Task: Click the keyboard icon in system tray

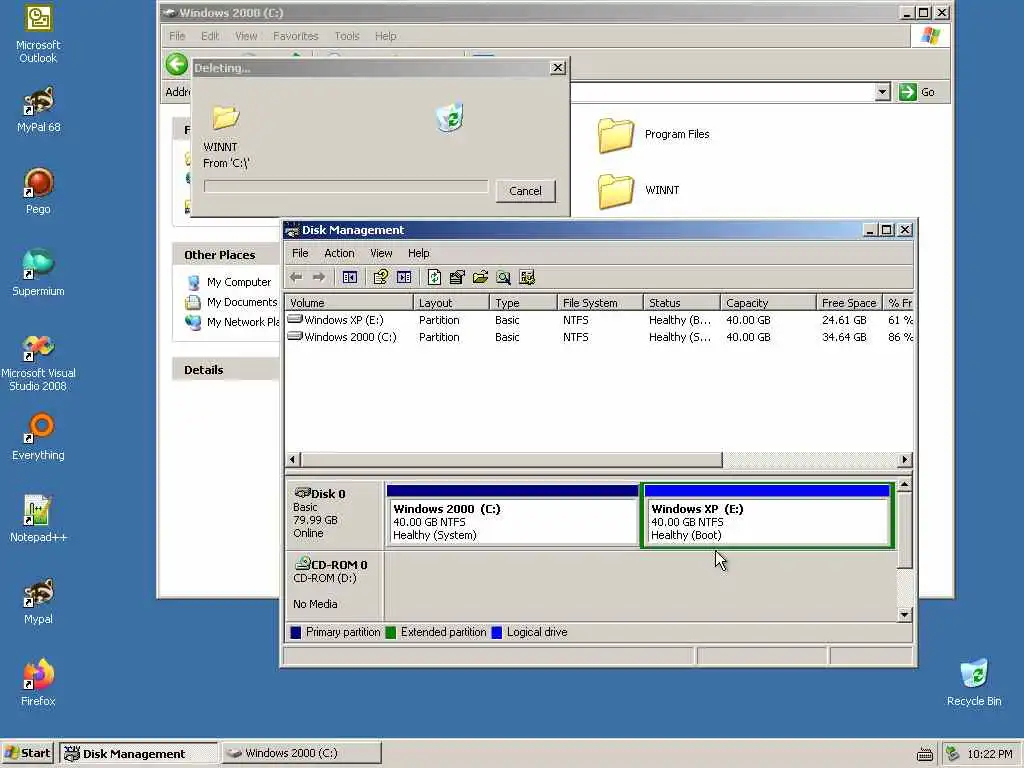Action: 924,754
